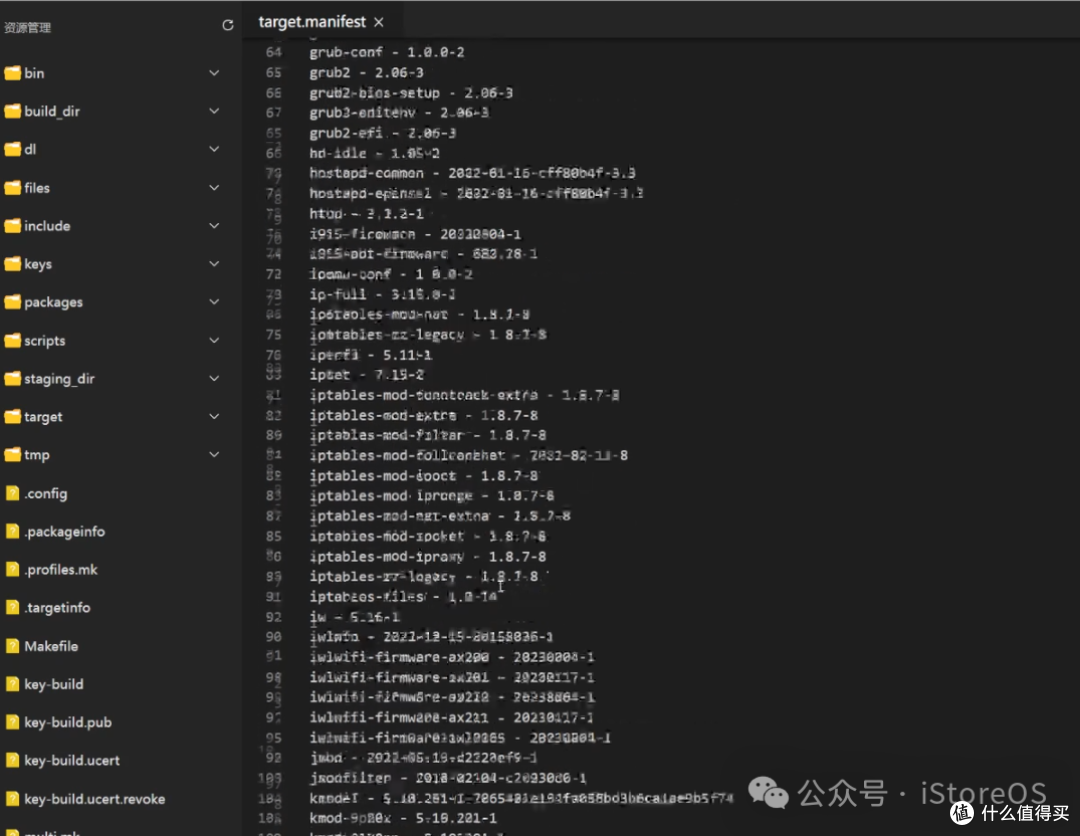Open the .config file name
The image size is (1080, 836).
46,494
